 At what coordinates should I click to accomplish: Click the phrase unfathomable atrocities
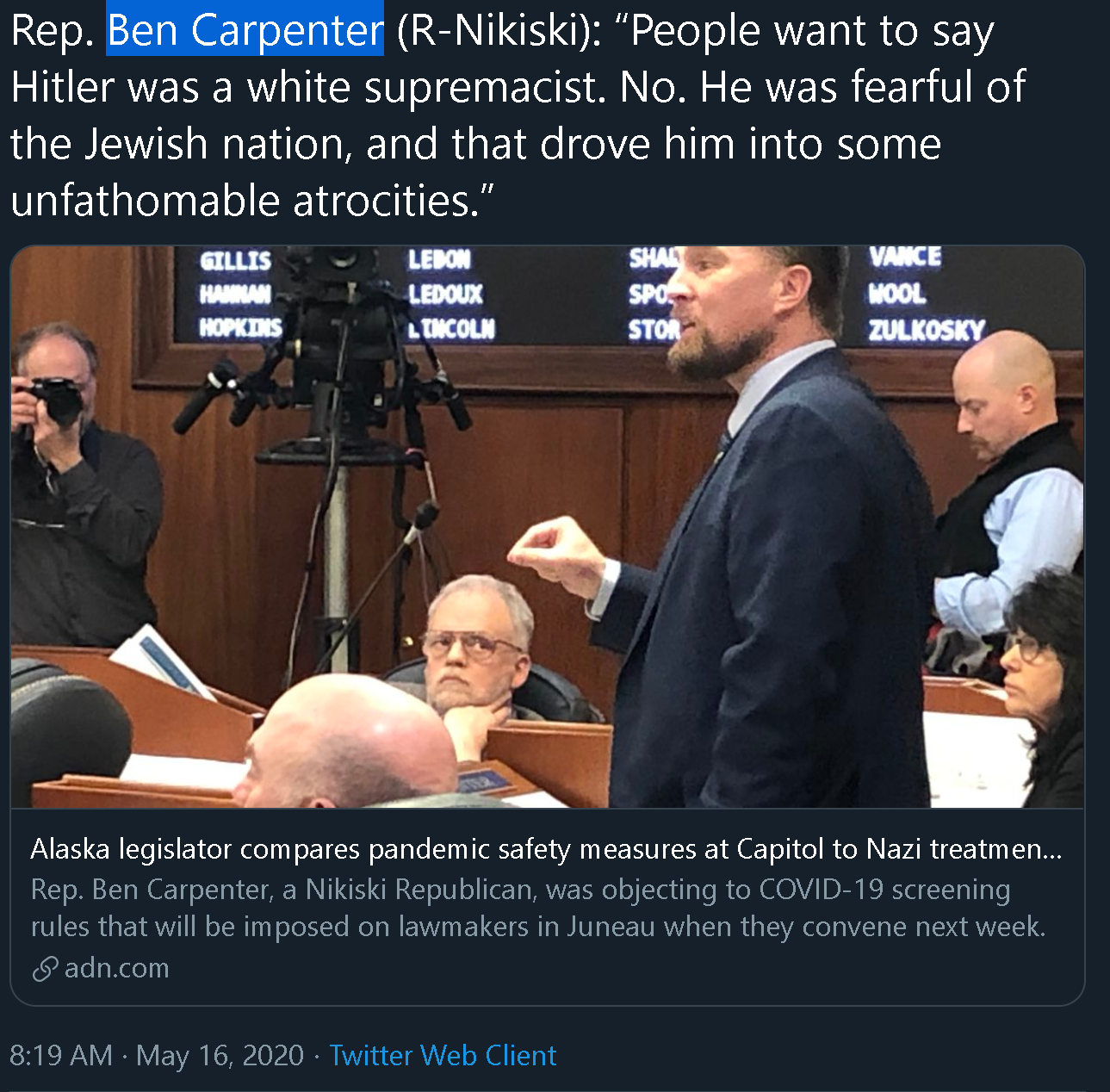pyautogui.click(x=244, y=201)
